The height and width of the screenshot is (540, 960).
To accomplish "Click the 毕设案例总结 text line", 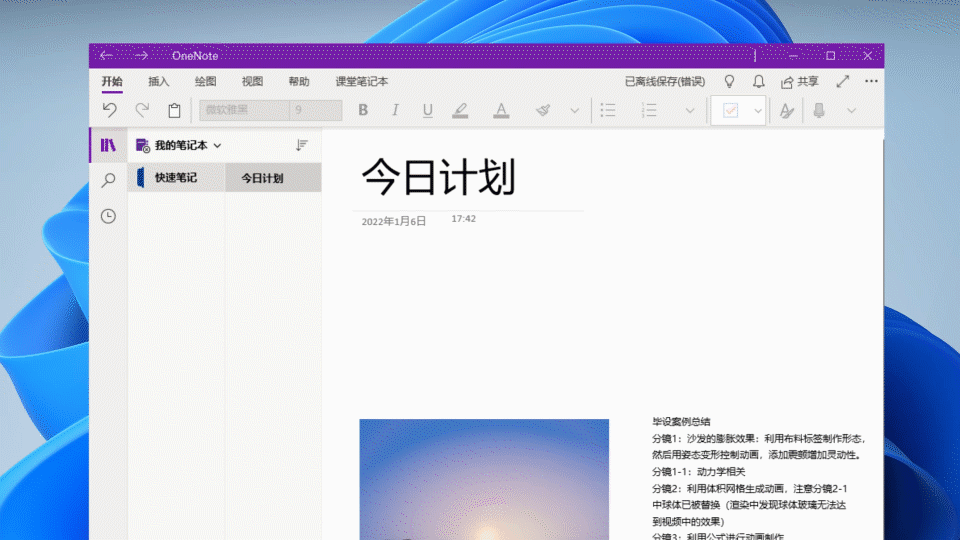I will [x=681, y=421].
